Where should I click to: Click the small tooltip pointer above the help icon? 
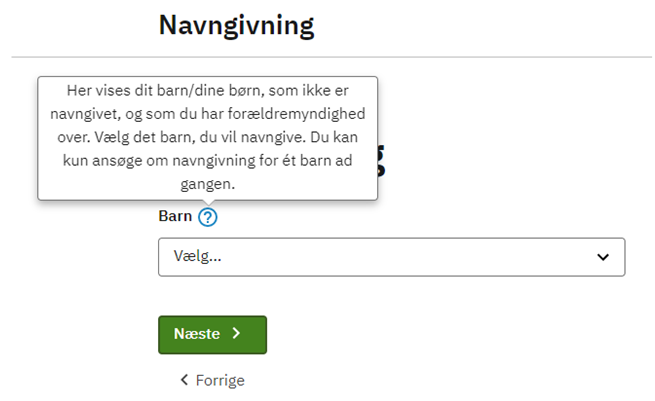(208, 203)
